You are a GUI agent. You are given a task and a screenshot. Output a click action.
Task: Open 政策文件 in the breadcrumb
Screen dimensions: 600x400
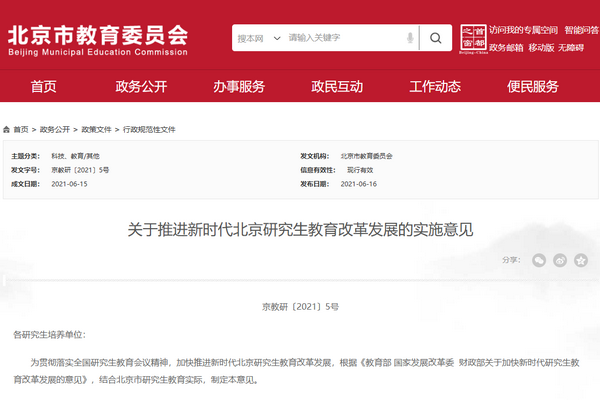(x=96, y=130)
